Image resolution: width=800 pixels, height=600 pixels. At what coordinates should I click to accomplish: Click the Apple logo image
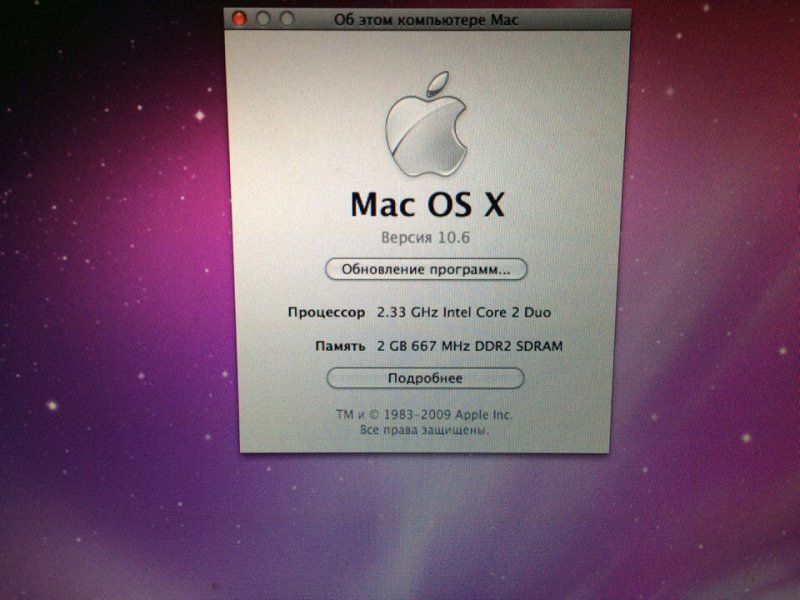(426, 126)
